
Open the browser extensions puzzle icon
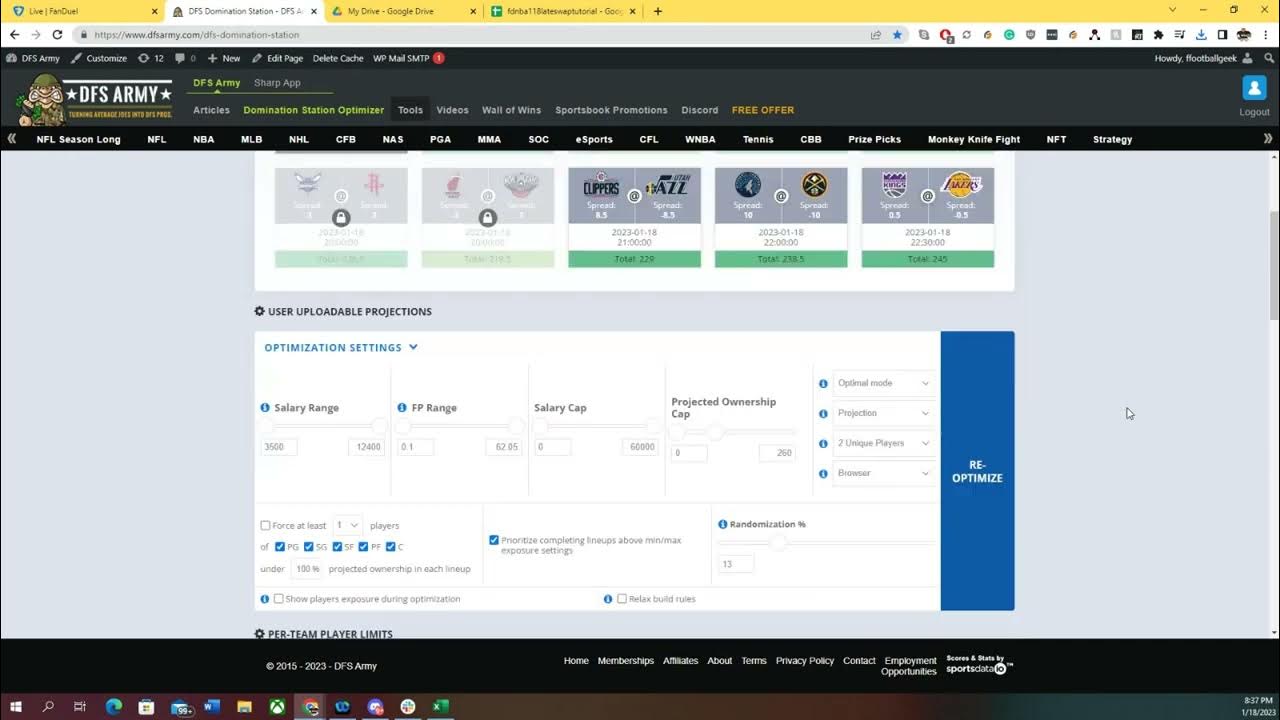coord(1158,34)
